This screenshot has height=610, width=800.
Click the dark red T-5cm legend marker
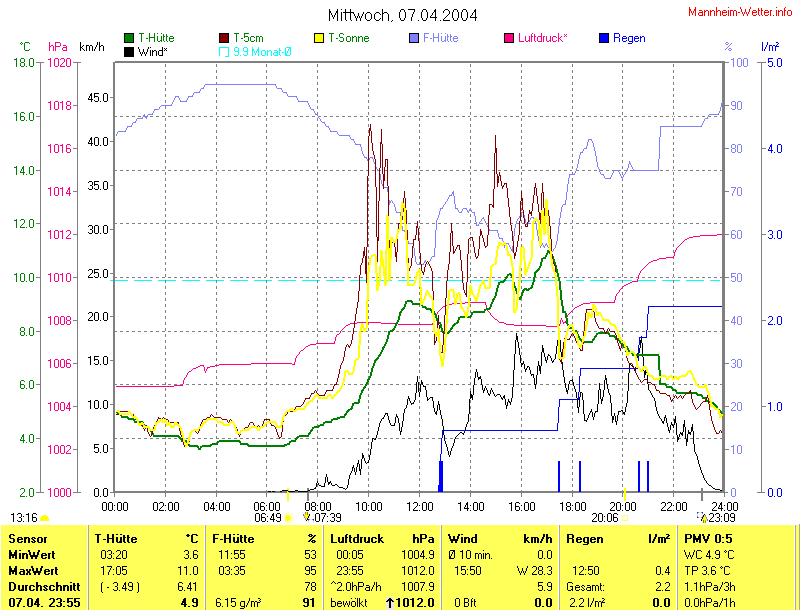[x=224, y=38]
